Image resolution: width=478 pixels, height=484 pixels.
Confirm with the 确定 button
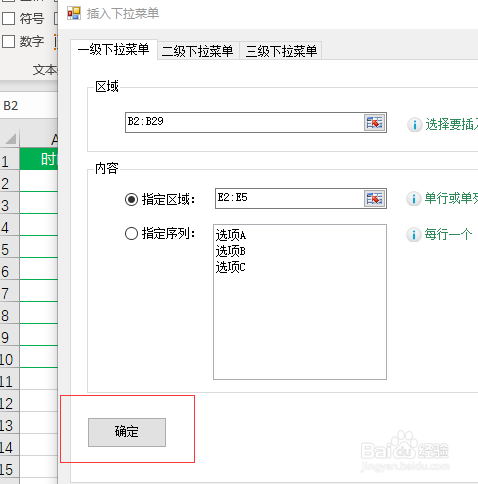[x=127, y=432]
